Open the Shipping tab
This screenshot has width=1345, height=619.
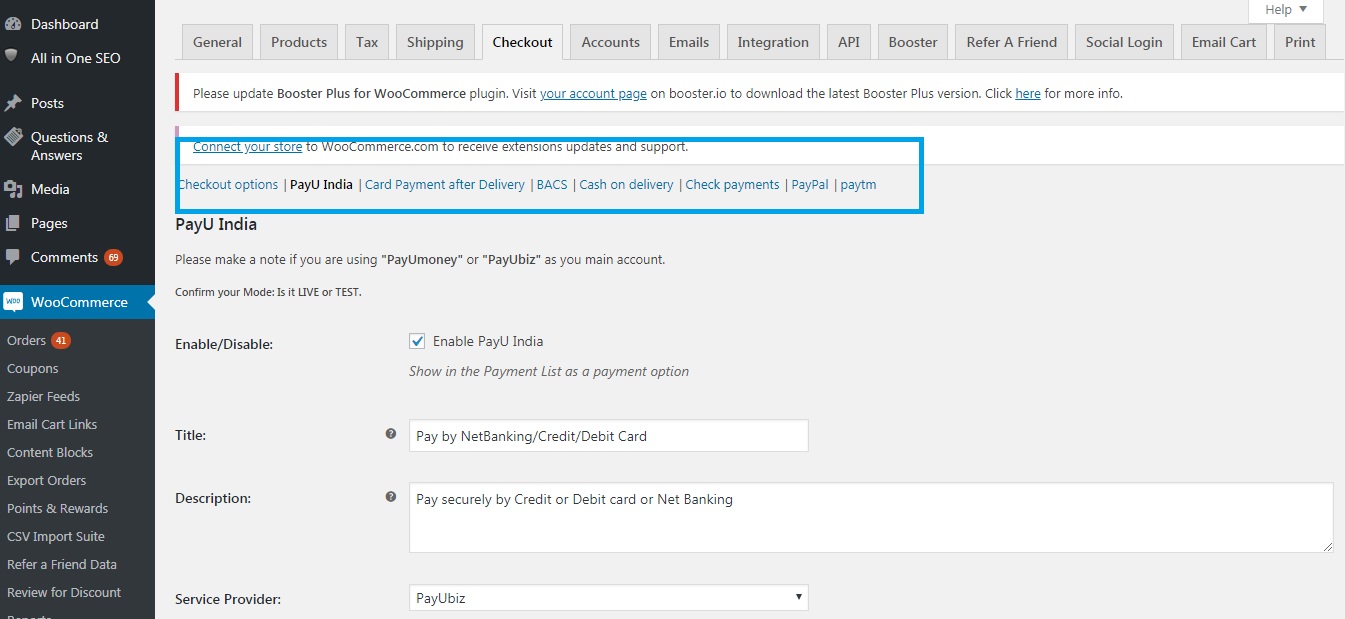pos(435,42)
